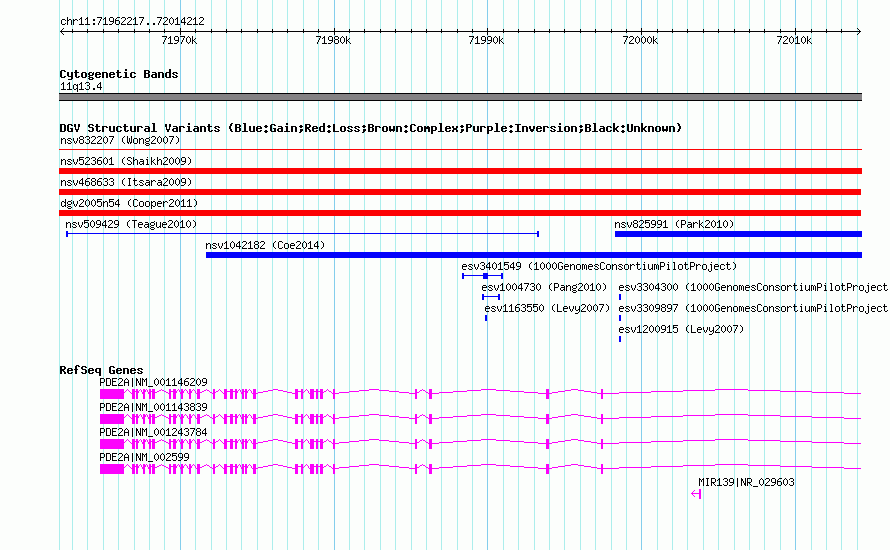This screenshot has width=890, height=550.
Task: Select the esv3304300 blue tick mark
Action: pyautogui.click(x=620, y=297)
